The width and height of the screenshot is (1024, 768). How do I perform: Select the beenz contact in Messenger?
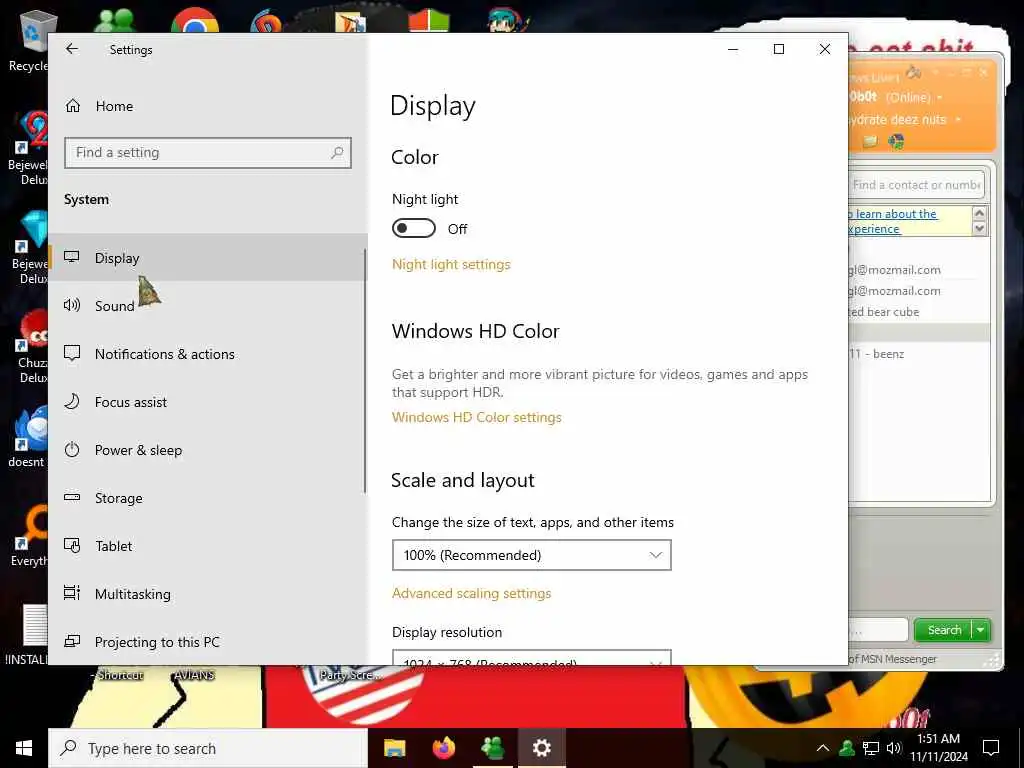[876, 353]
